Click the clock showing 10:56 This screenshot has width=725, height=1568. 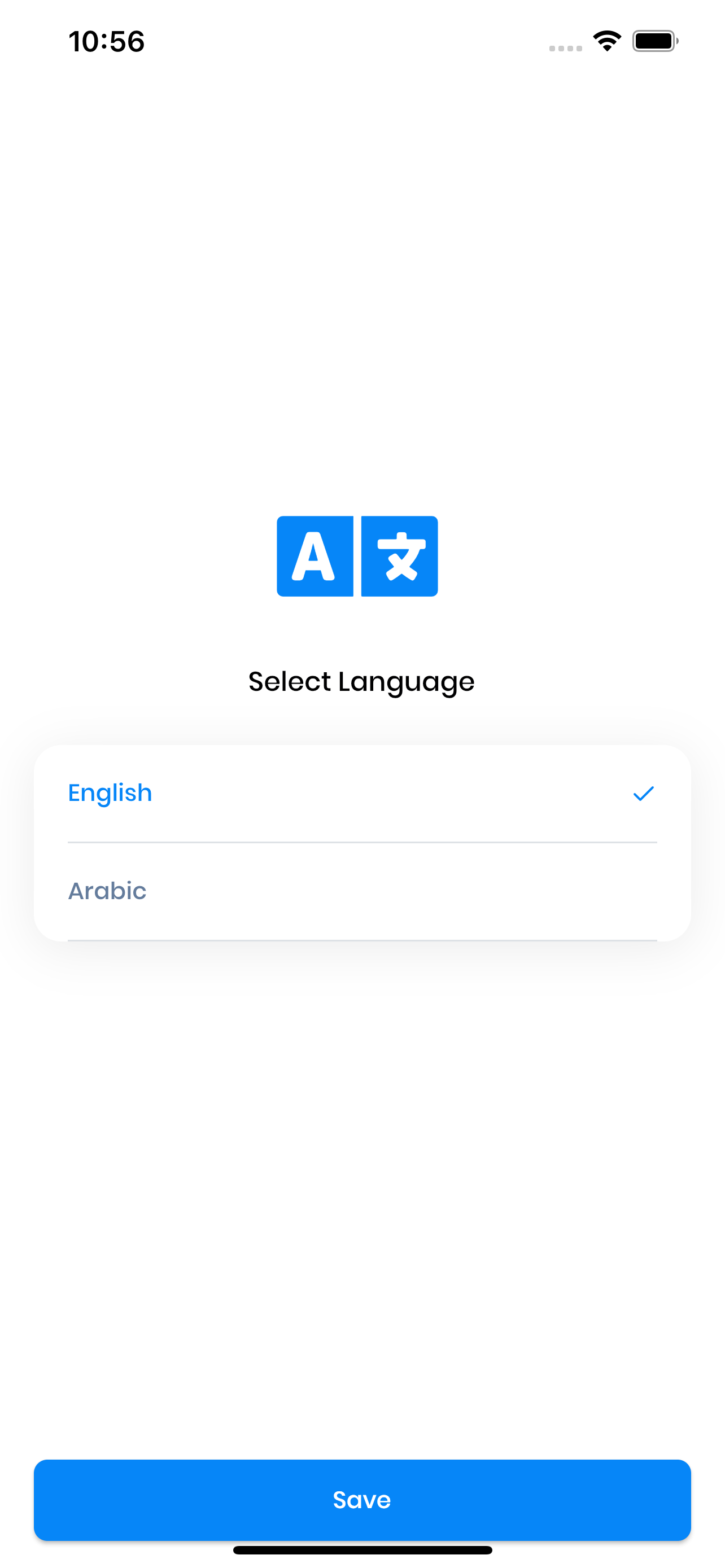pyautogui.click(x=106, y=41)
